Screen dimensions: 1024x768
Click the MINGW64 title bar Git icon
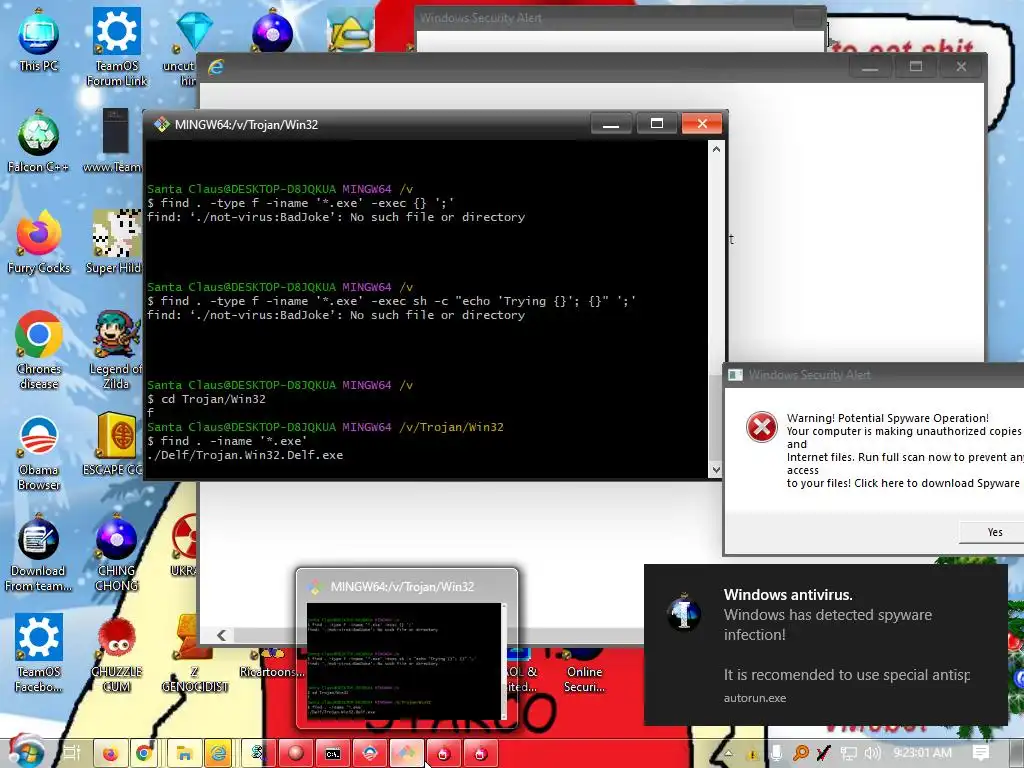tap(161, 124)
